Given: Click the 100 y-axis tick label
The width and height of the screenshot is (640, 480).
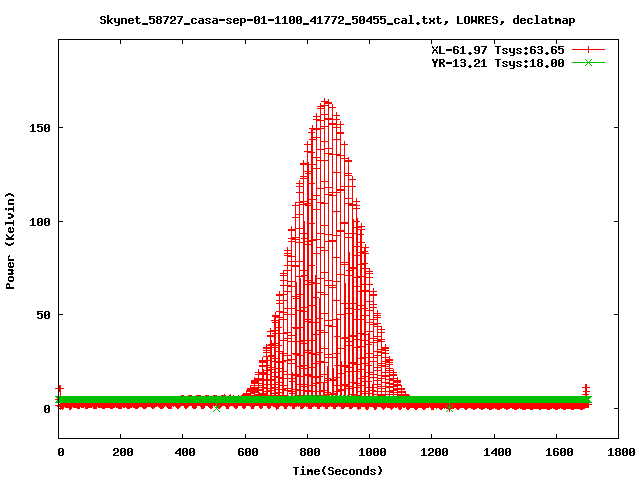Looking at the screenshot, I should click(40, 222).
